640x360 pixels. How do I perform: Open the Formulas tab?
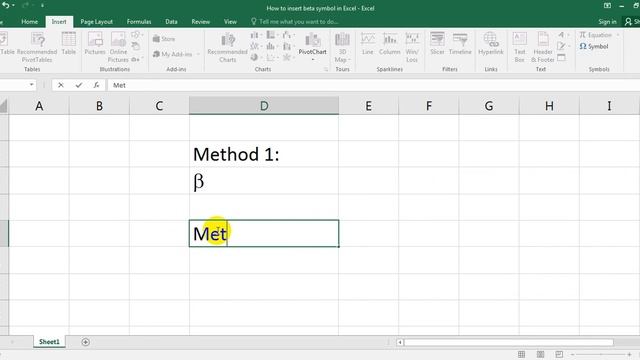(139, 22)
